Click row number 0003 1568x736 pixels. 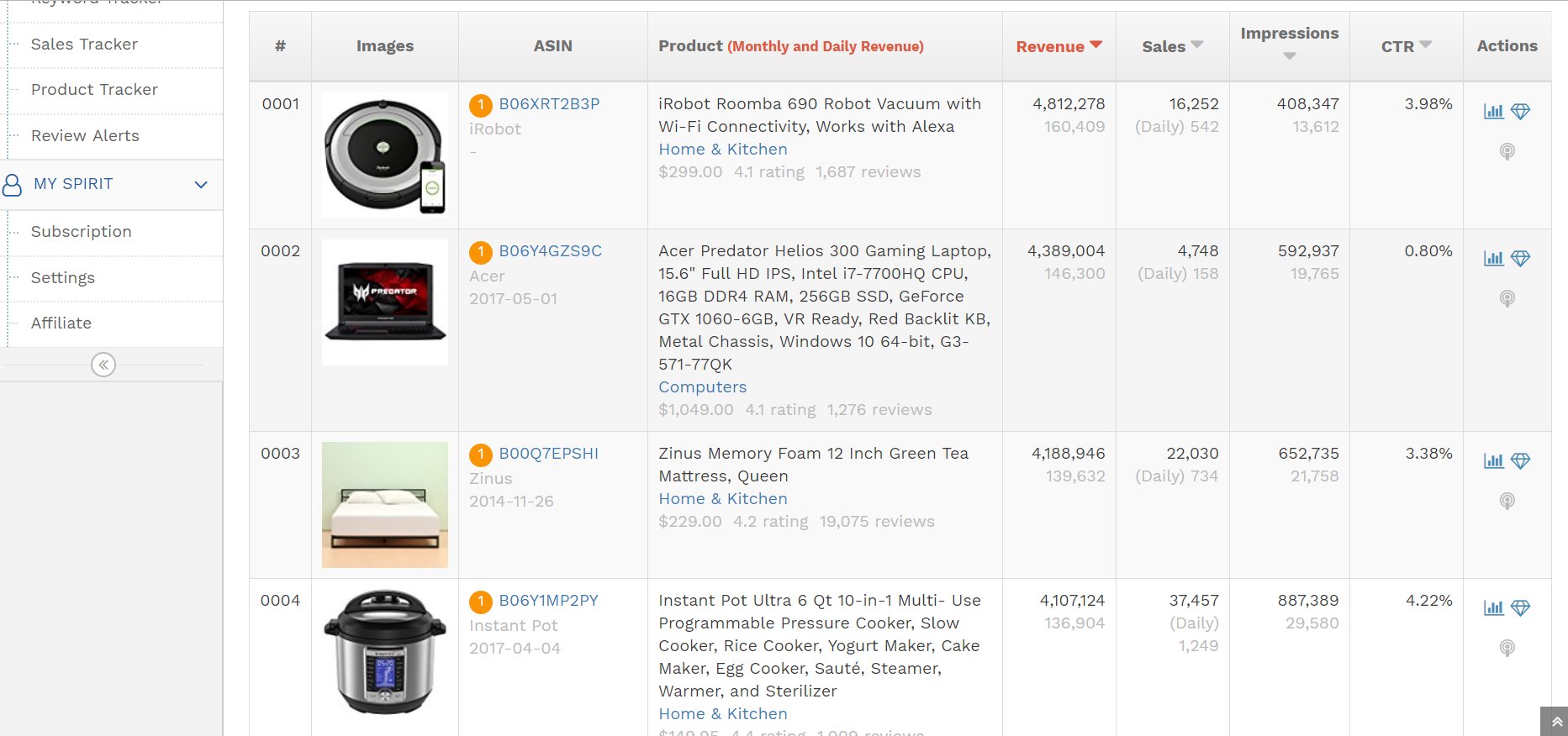point(281,454)
